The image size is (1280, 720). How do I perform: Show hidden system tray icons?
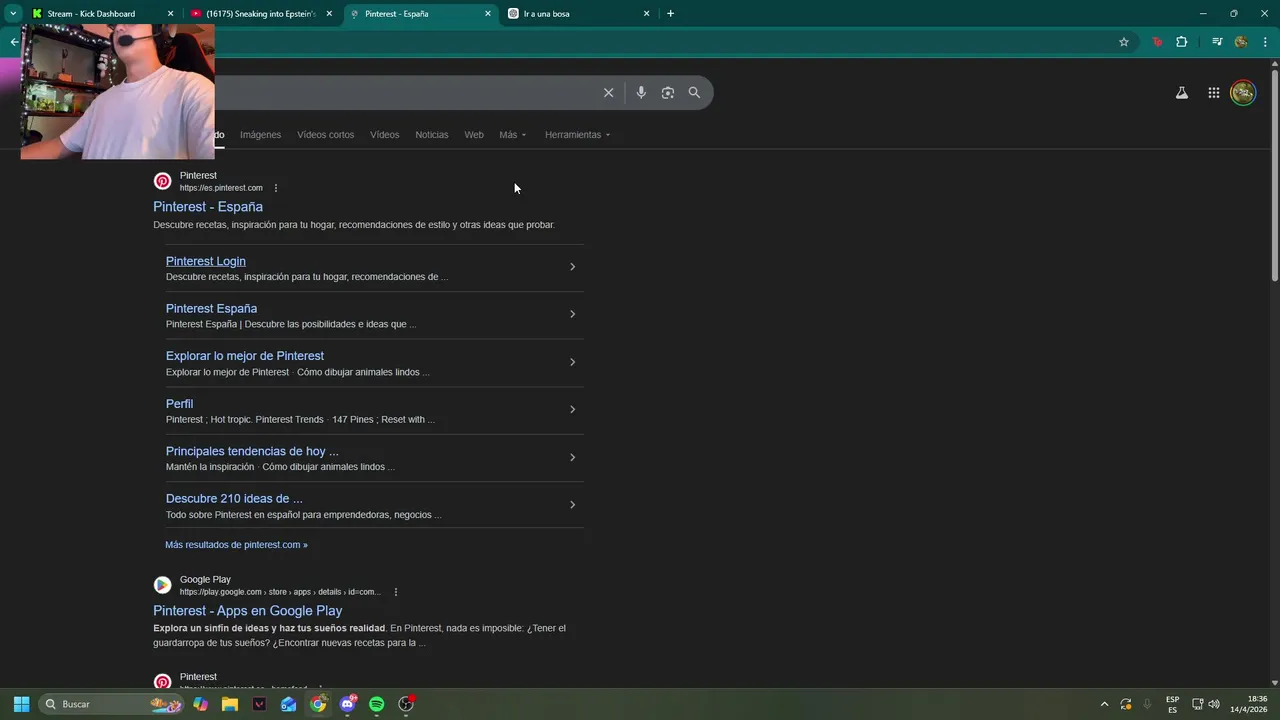coord(1104,704)
